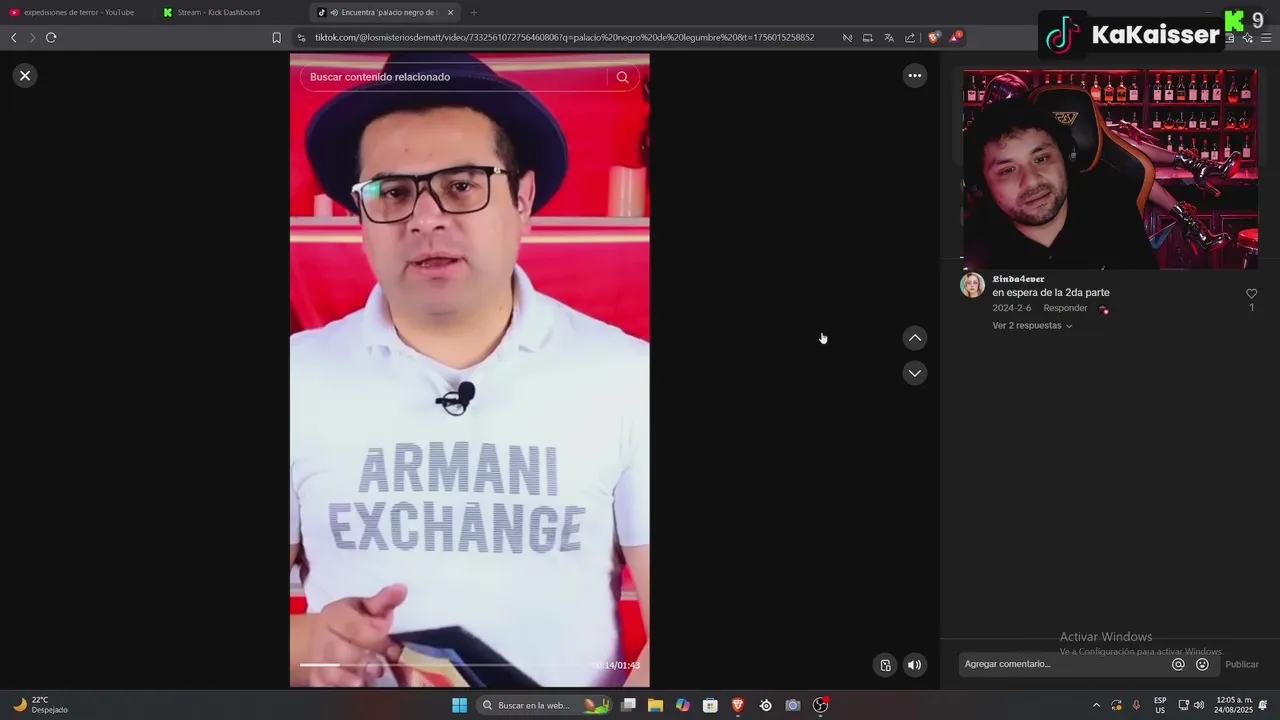Open weather widget showing 22°C Despejado
Image resolution: width=1280 pixels, height=720 pixels.
pos(40,705)
